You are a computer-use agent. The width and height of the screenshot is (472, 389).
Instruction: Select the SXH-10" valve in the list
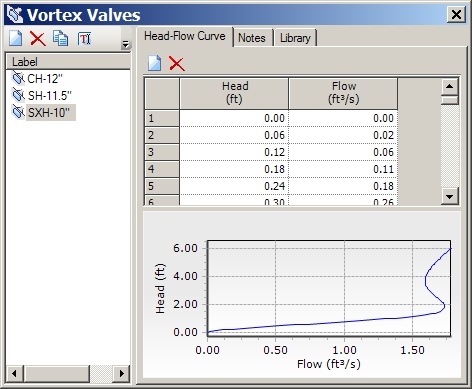[49, 113]
